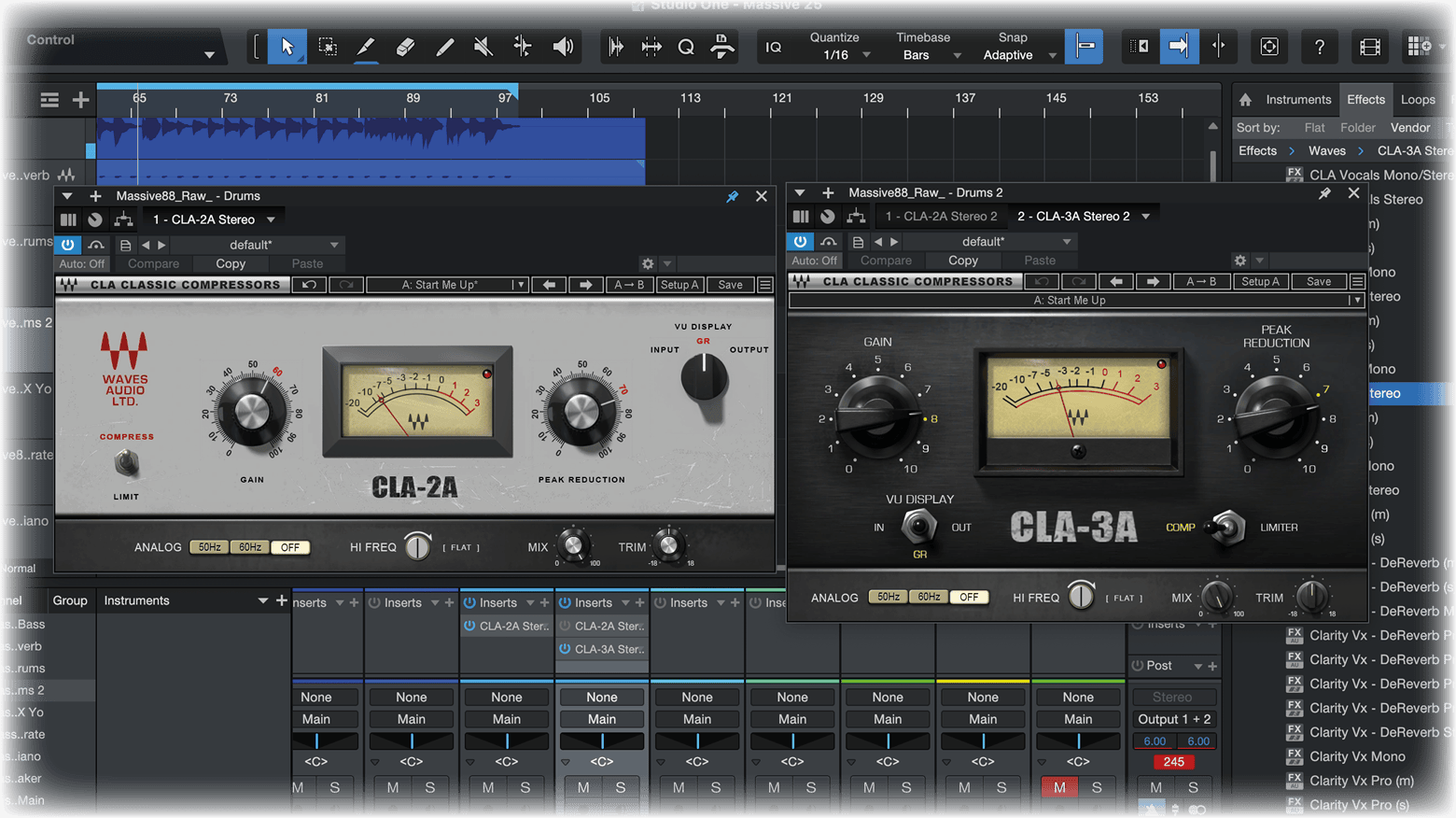The height and width of the screenshot is (818, 1456).
Task: Sort the browser by Vendor
Action: tap(1409, 128)
